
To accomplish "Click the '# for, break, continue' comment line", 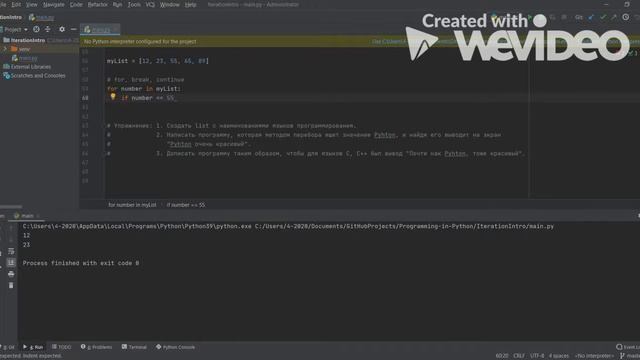I will (145, 80).
